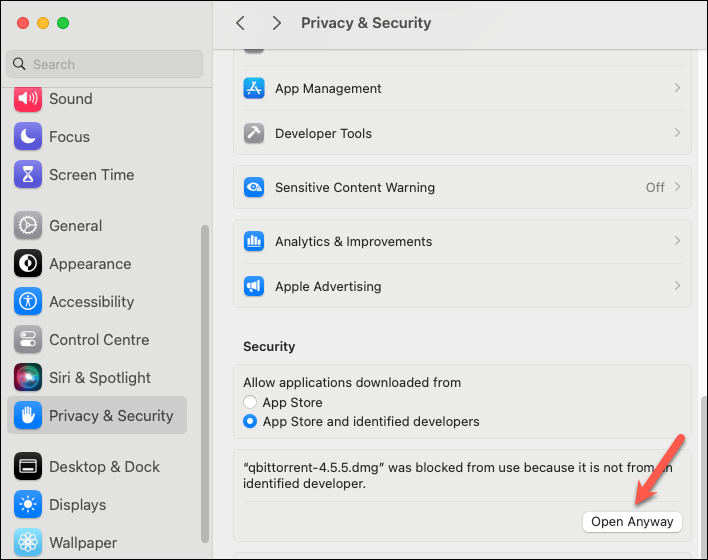Click the Open Anyway button
The image size is (708, 560).
point(632,522)
